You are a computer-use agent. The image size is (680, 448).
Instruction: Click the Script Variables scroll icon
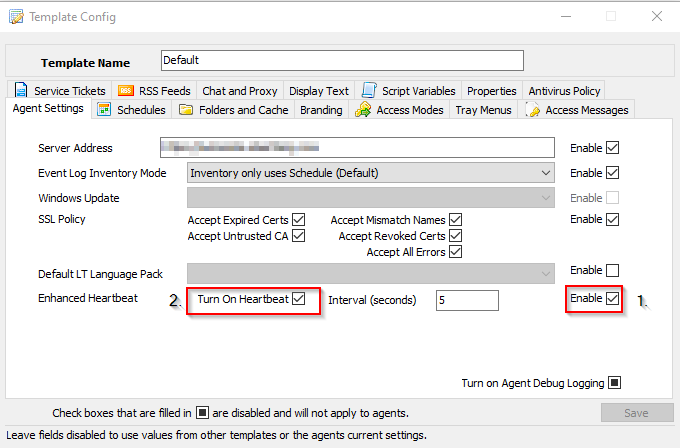coord(369,91)
